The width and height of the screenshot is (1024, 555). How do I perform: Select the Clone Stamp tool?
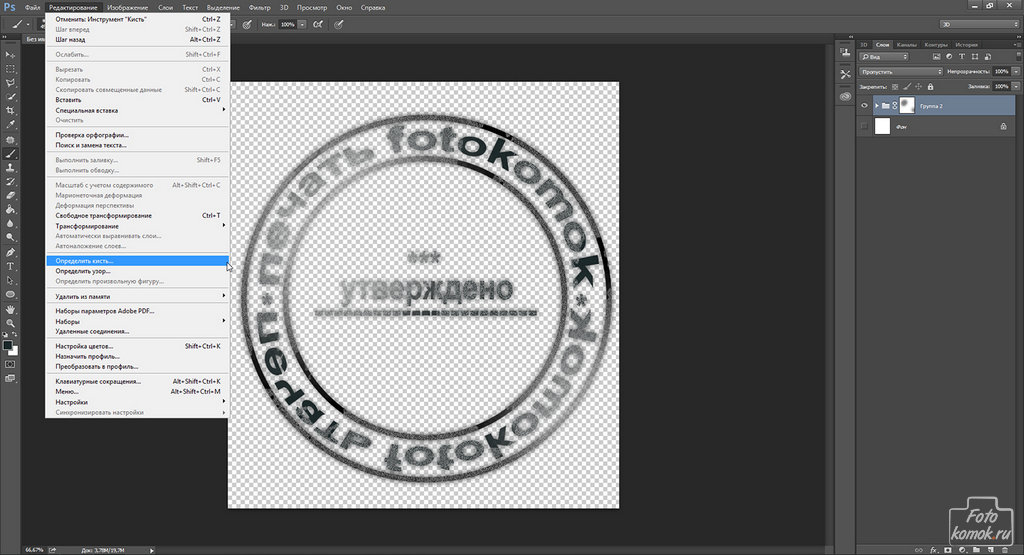pyautogui.click(x=10, y=168)
